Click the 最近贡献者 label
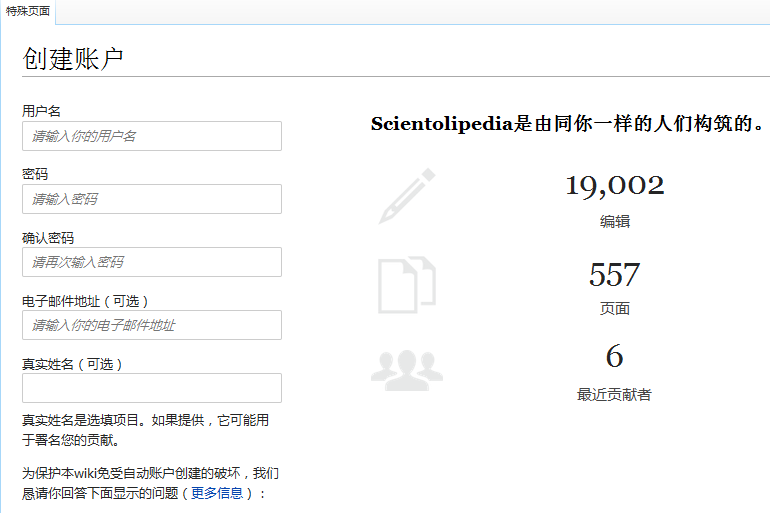770x513 pixels. coord(614,395)
